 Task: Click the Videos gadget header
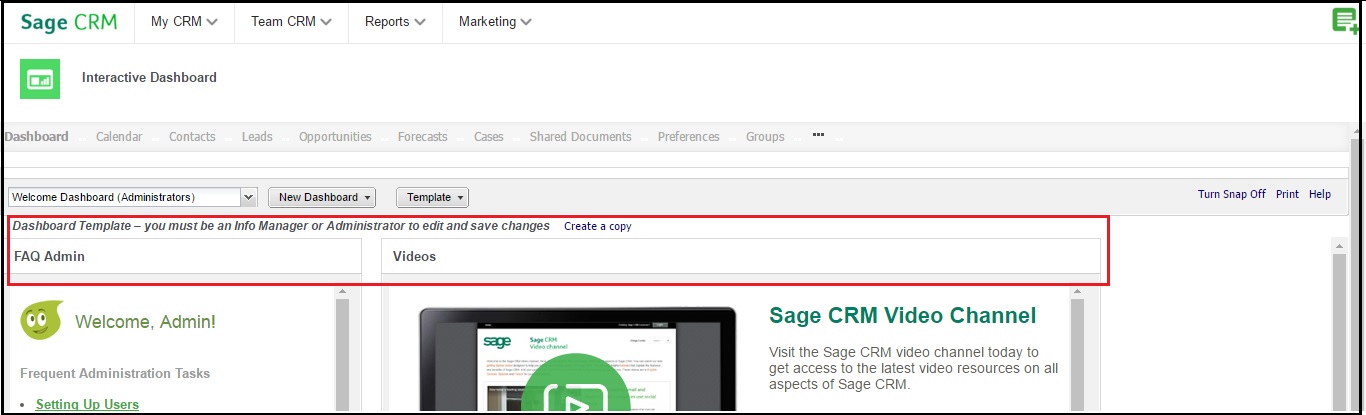pos(741,256)
